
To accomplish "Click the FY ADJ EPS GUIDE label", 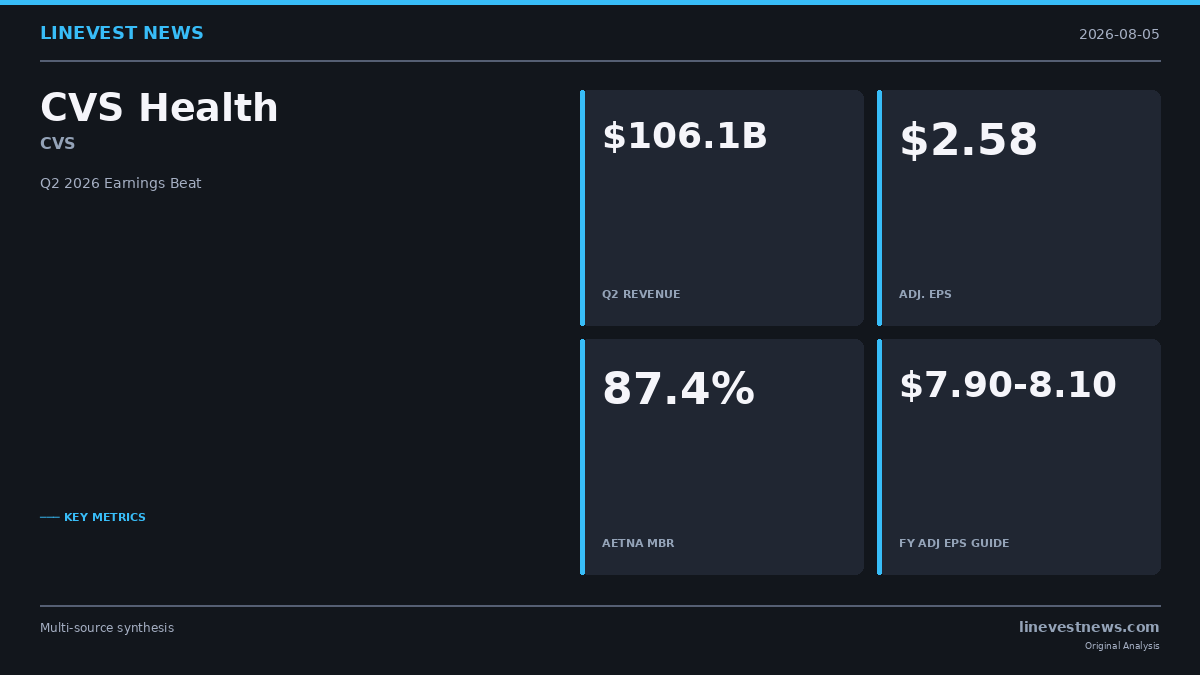I will point(954,544).
